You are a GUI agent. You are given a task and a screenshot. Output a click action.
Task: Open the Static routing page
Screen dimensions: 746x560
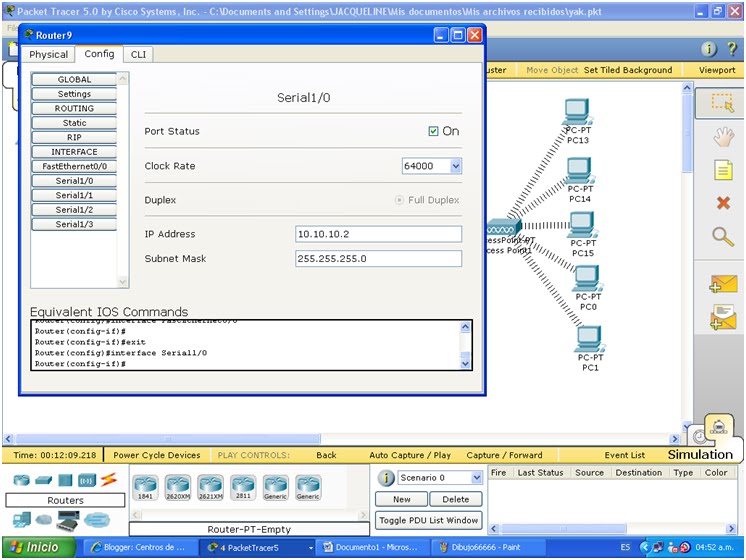point(74,123)
